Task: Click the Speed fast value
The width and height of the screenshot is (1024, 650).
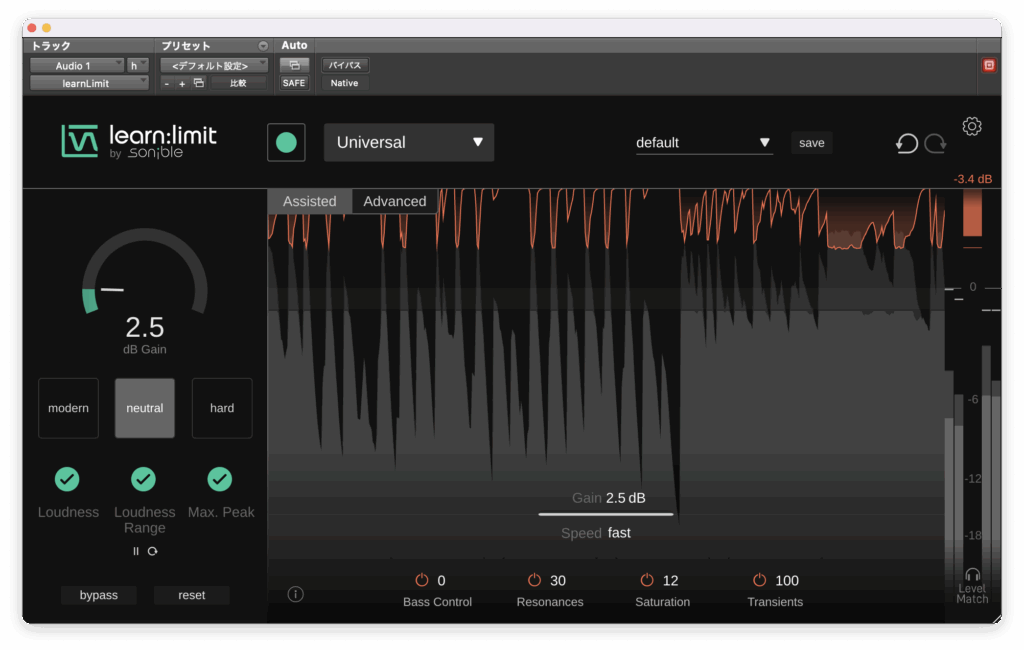Action: tap(619, 533)
